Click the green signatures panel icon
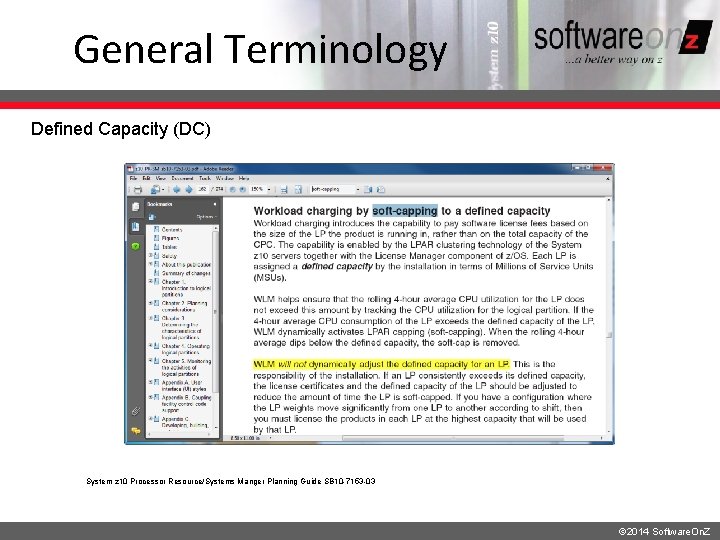The width and height of the screenshot is (720, 540). [x=135, y=246]
